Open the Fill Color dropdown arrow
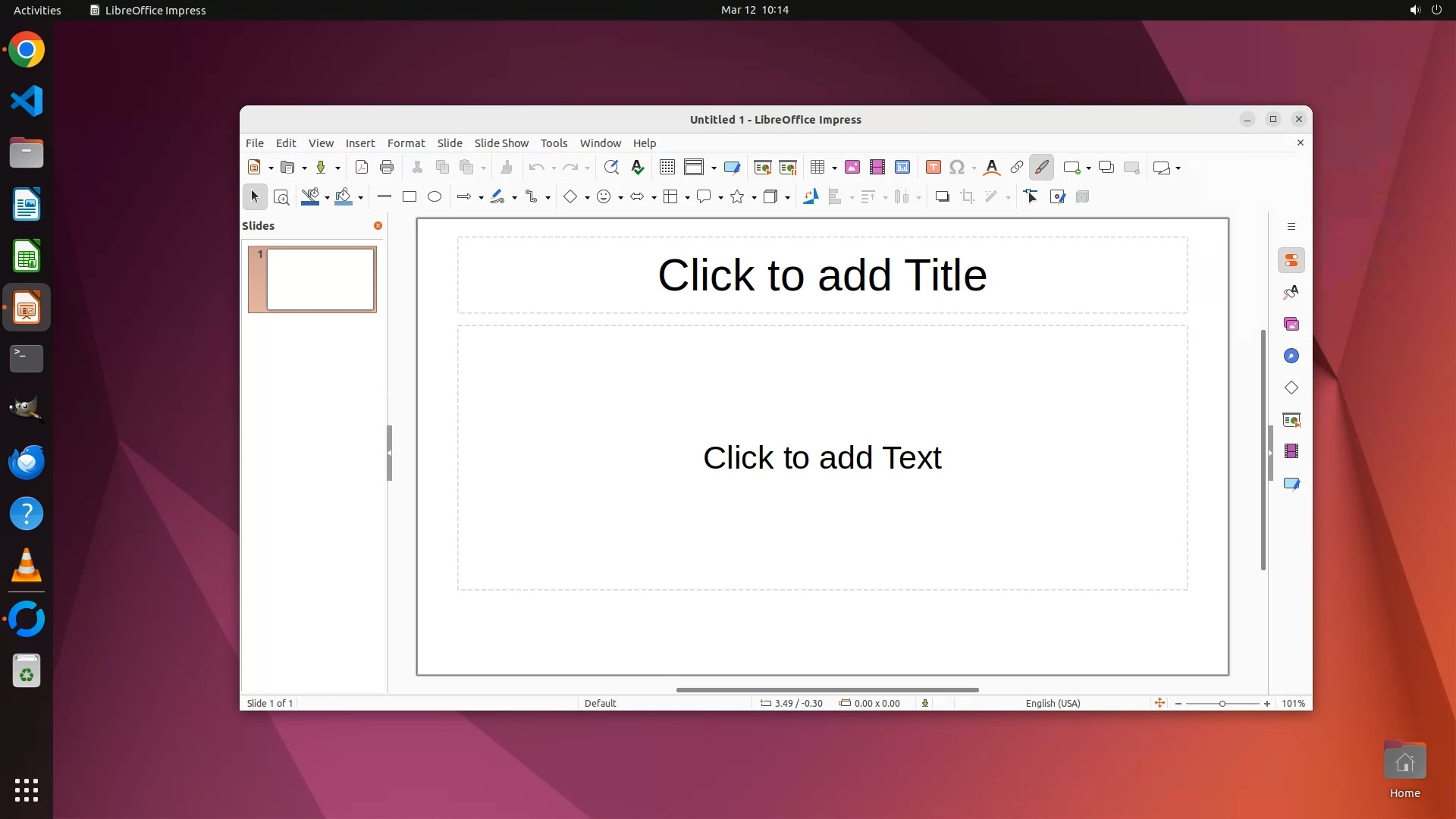This screenshot has height=819, width=1456. [x=361, y=198]
